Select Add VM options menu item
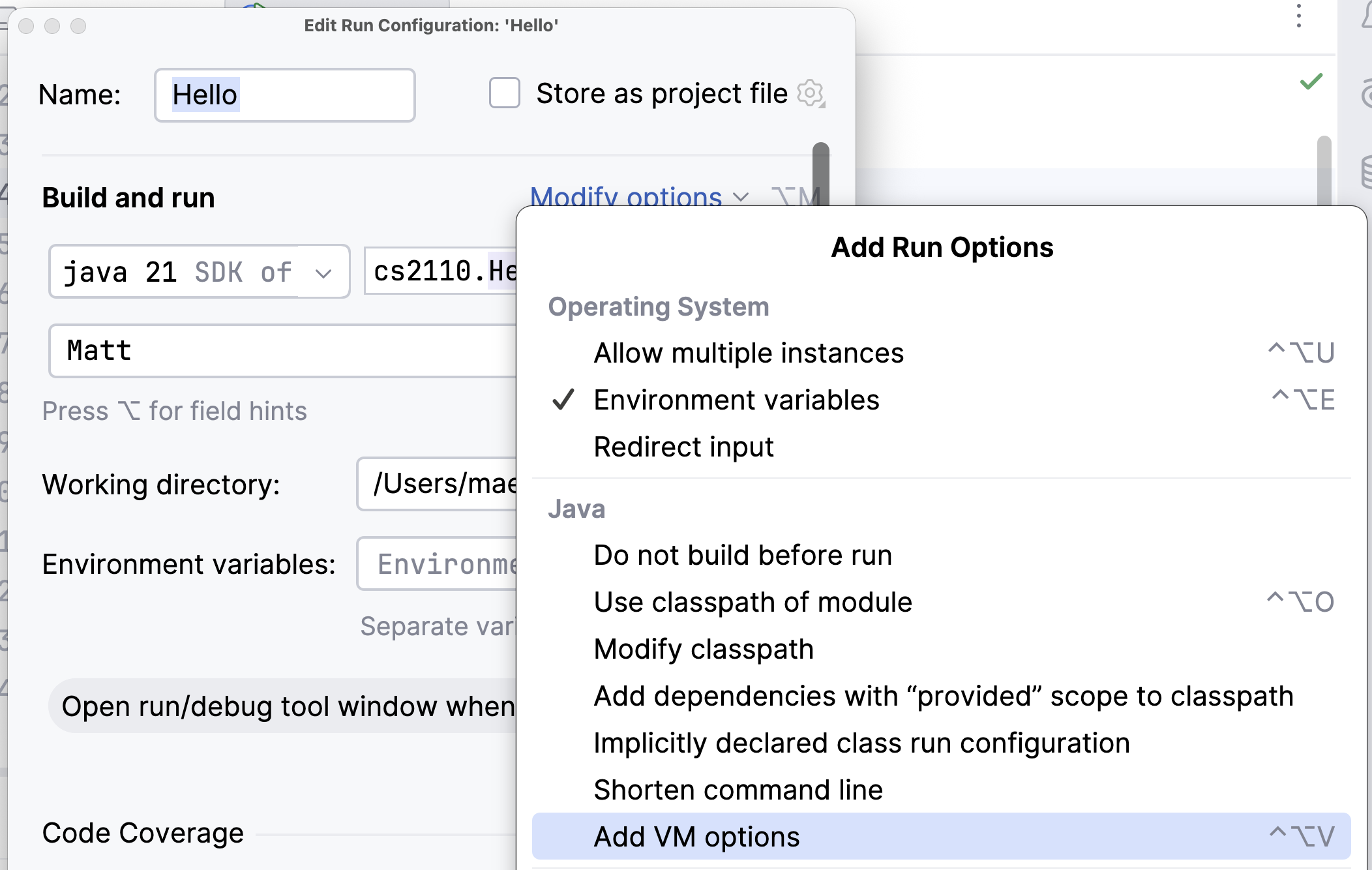1372x870 pixels. coord(696,836)
